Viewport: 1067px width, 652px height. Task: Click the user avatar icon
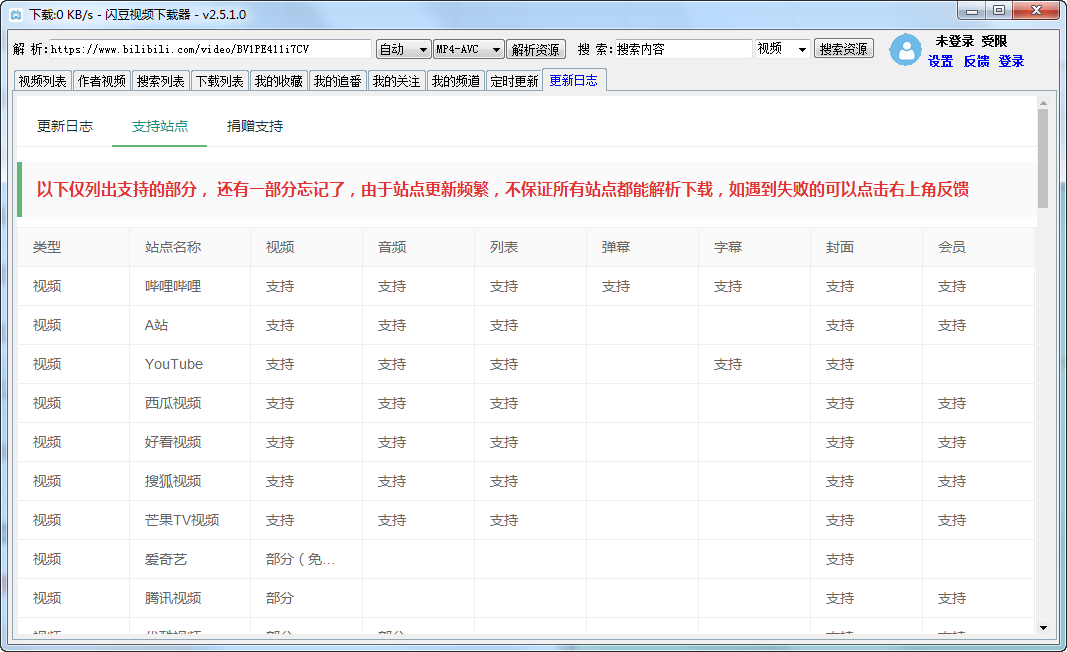(x=906, y=50)
